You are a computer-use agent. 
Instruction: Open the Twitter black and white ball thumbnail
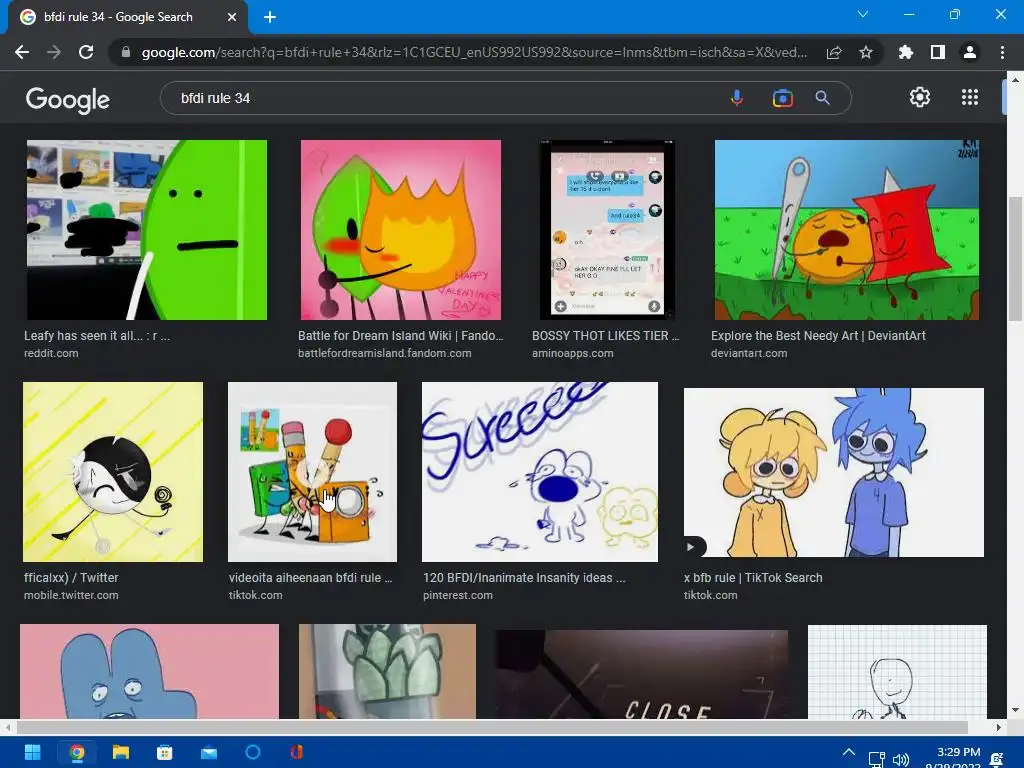pos(113,472)
